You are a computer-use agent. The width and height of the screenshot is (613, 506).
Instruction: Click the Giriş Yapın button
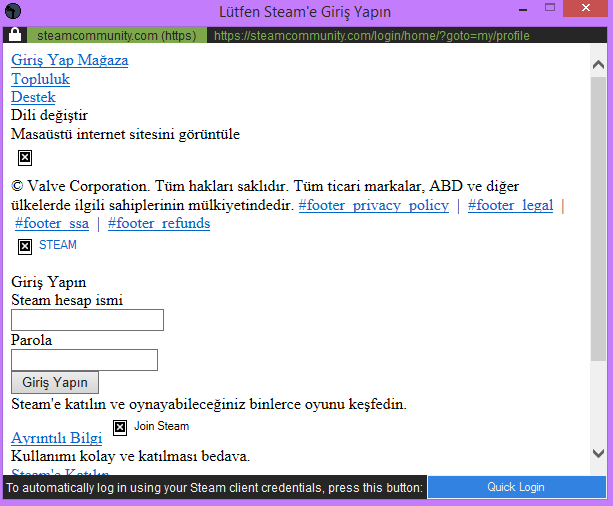(55, 382)
